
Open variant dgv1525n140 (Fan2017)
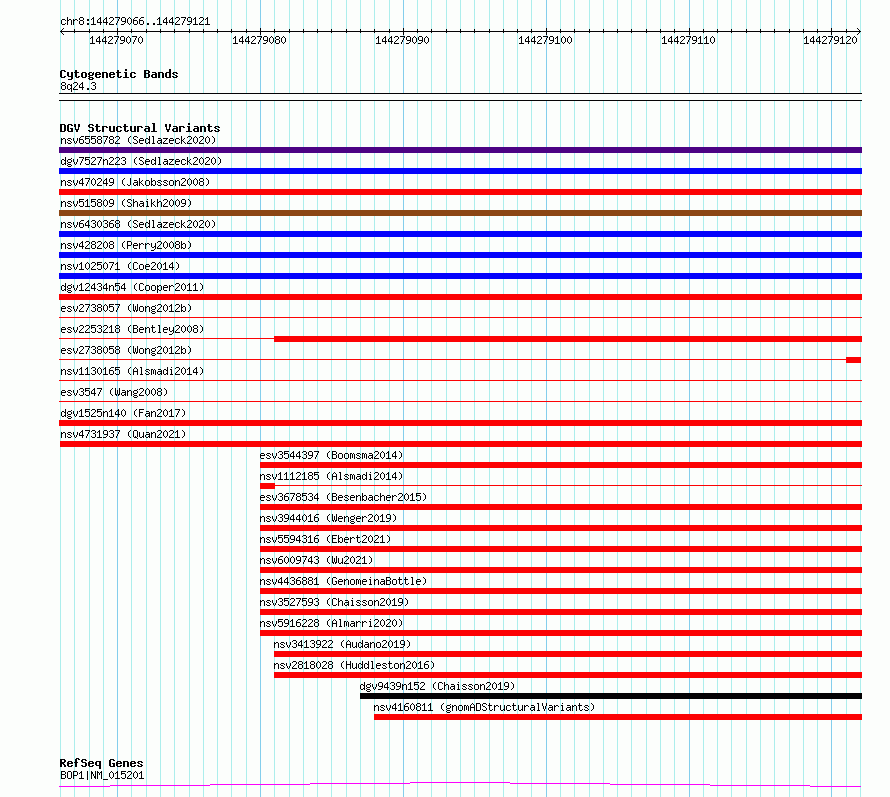tap(123, 413)
